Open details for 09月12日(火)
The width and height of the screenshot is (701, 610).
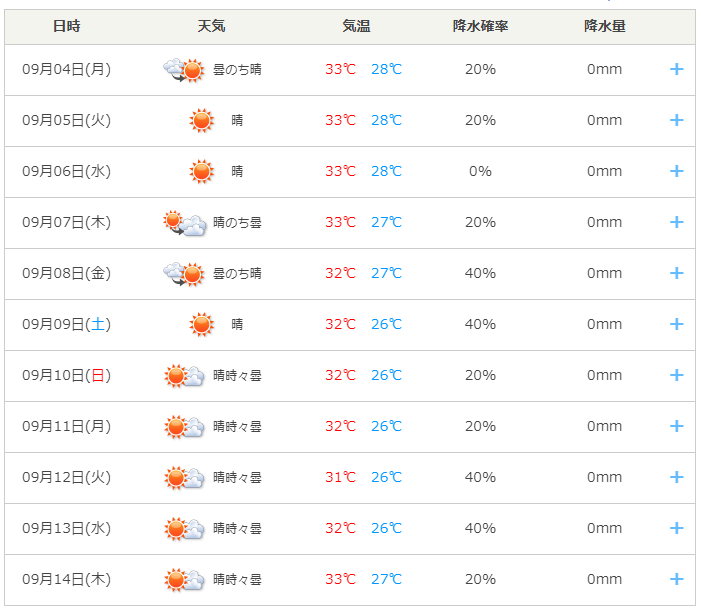(x=676, y=477)
